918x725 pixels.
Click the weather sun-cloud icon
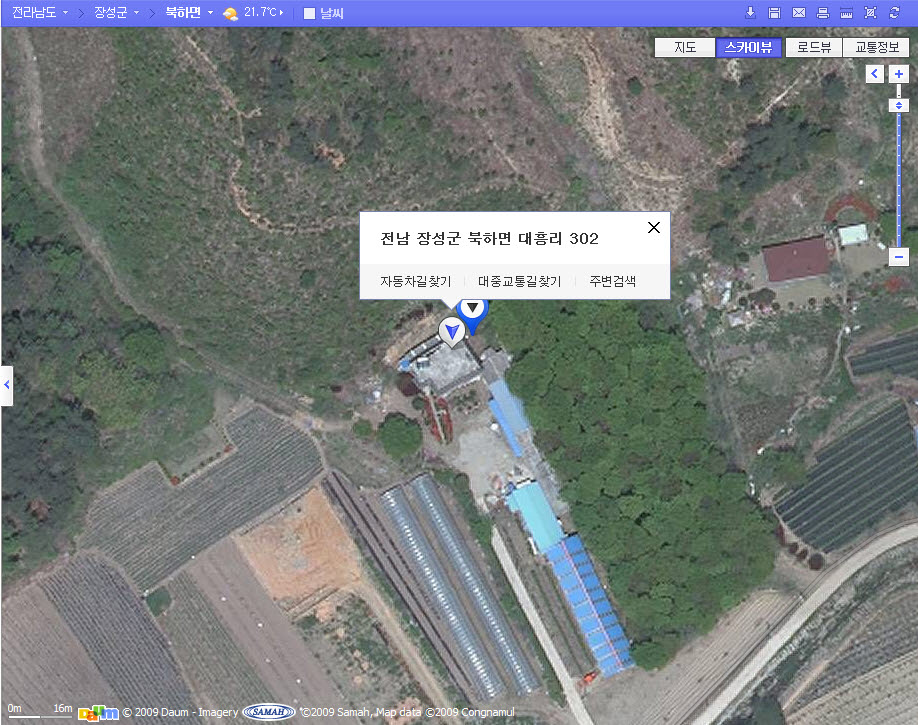point(231,13)
